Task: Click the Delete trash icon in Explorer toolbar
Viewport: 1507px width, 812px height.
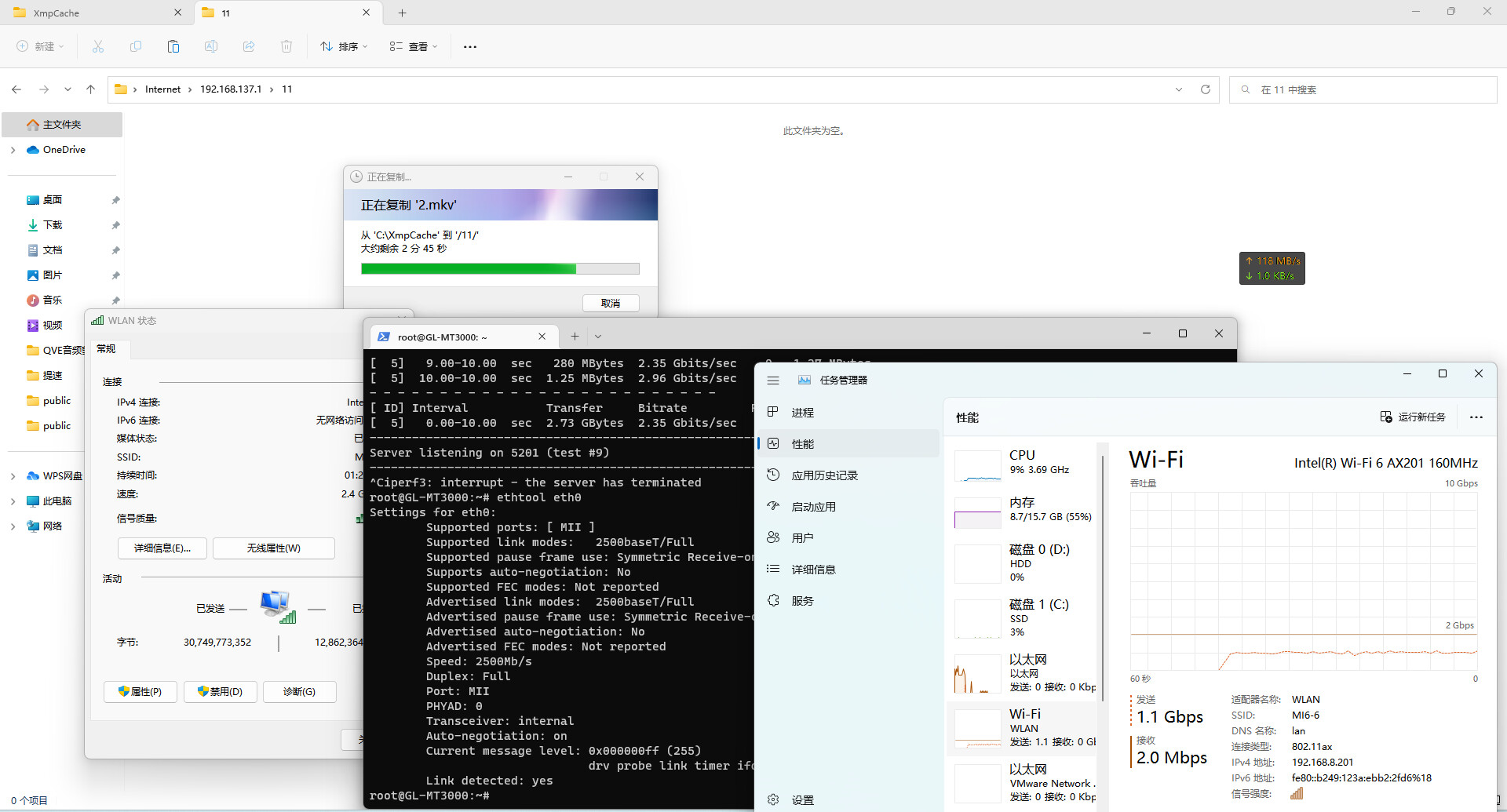Action: click(x=286, y=46)
